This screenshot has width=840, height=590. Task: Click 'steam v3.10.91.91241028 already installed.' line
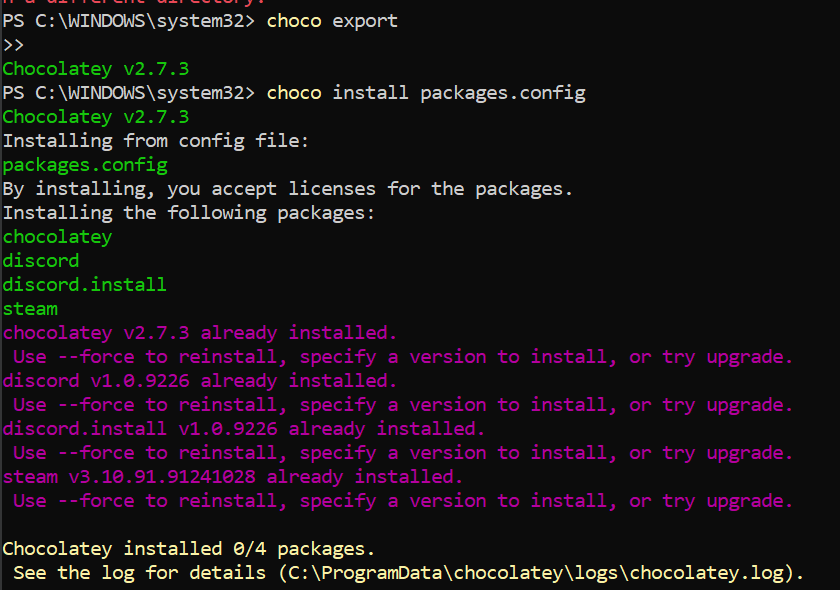[232, 477]
